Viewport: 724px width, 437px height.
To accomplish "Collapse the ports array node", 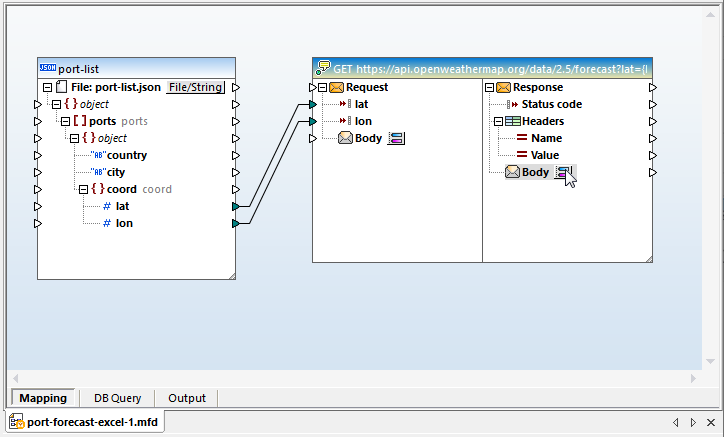I will point(65,121).
